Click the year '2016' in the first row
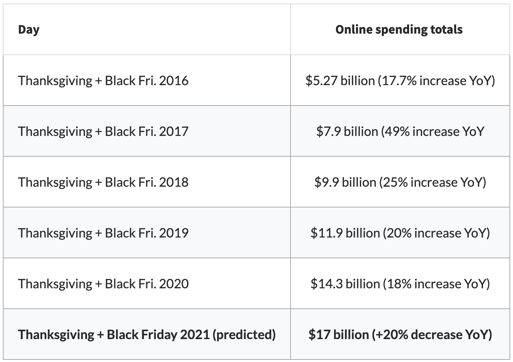This screenshot has width=513, height=362. [x=174, y=81]
